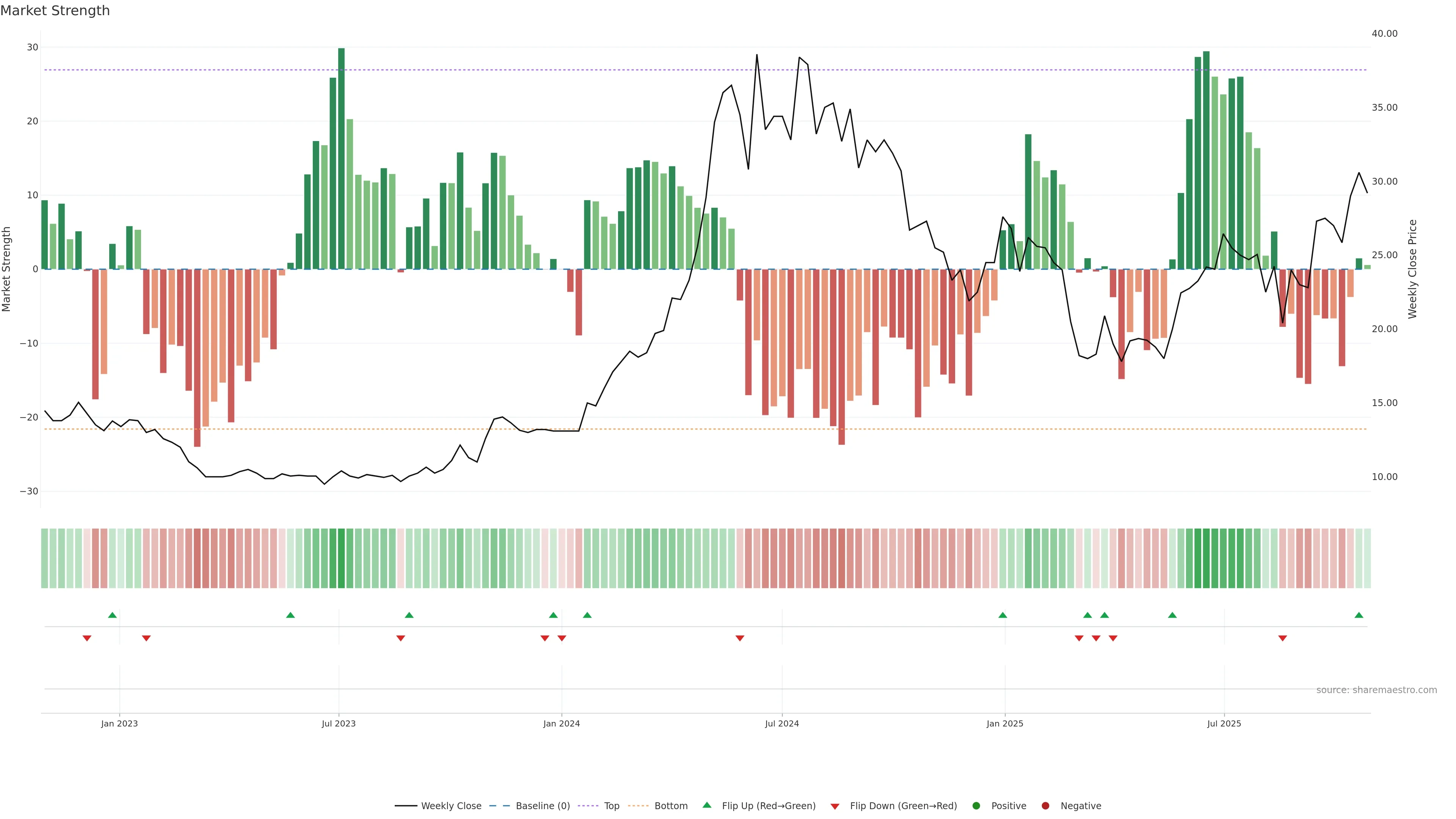1456x819 pixels.
Task: Click the first green flip-up triangle marker
Action: click(x=113, y=615)
